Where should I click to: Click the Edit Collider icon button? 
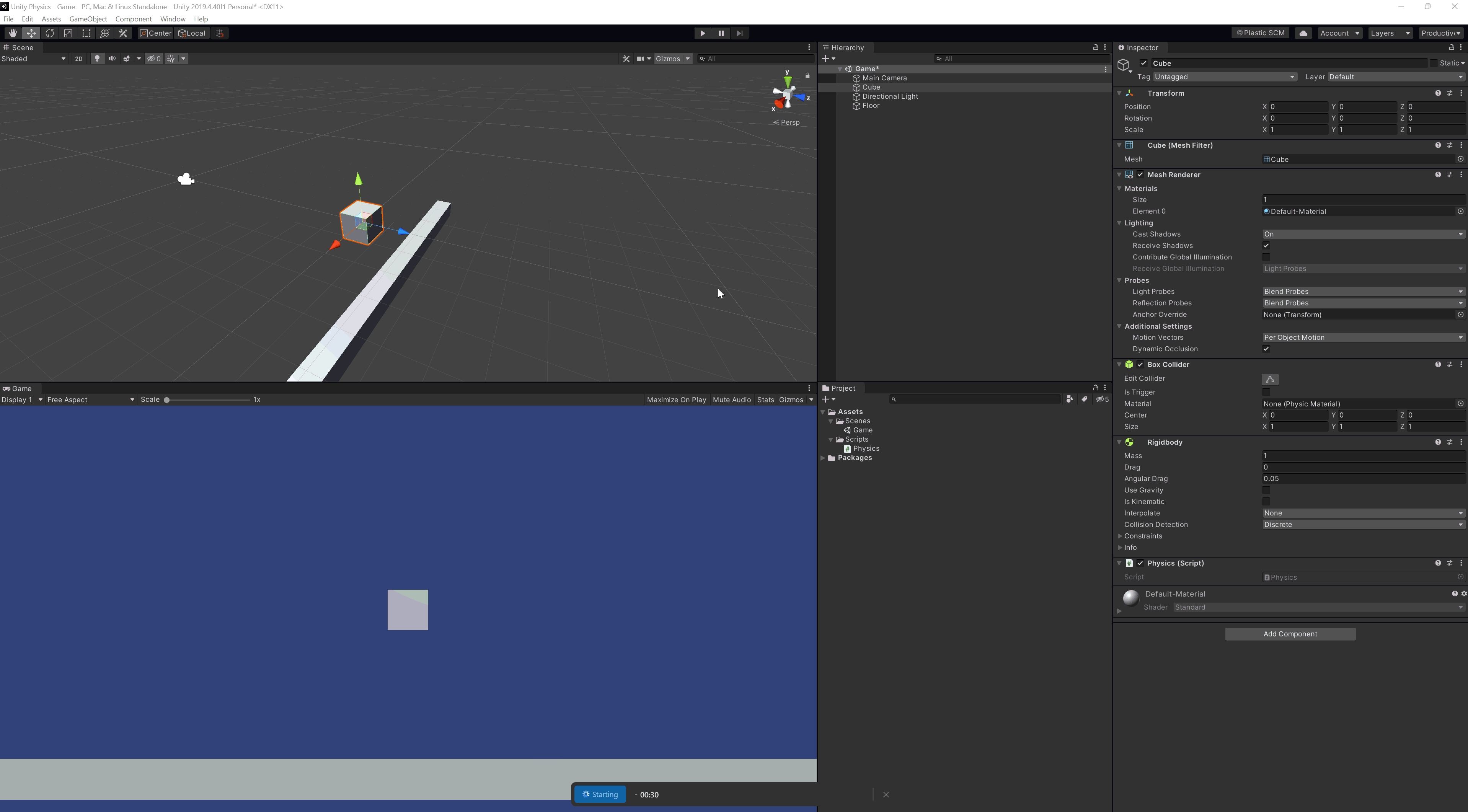tap(1270, 379)
